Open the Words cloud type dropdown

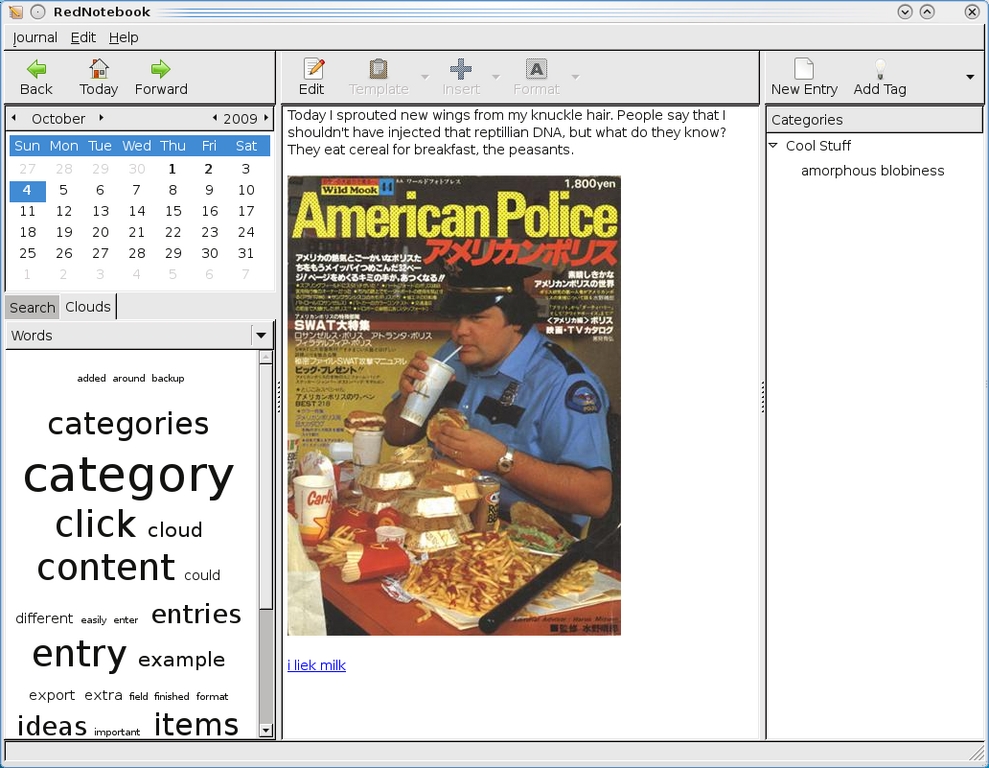pyautogui.click(x=261, y=336)
